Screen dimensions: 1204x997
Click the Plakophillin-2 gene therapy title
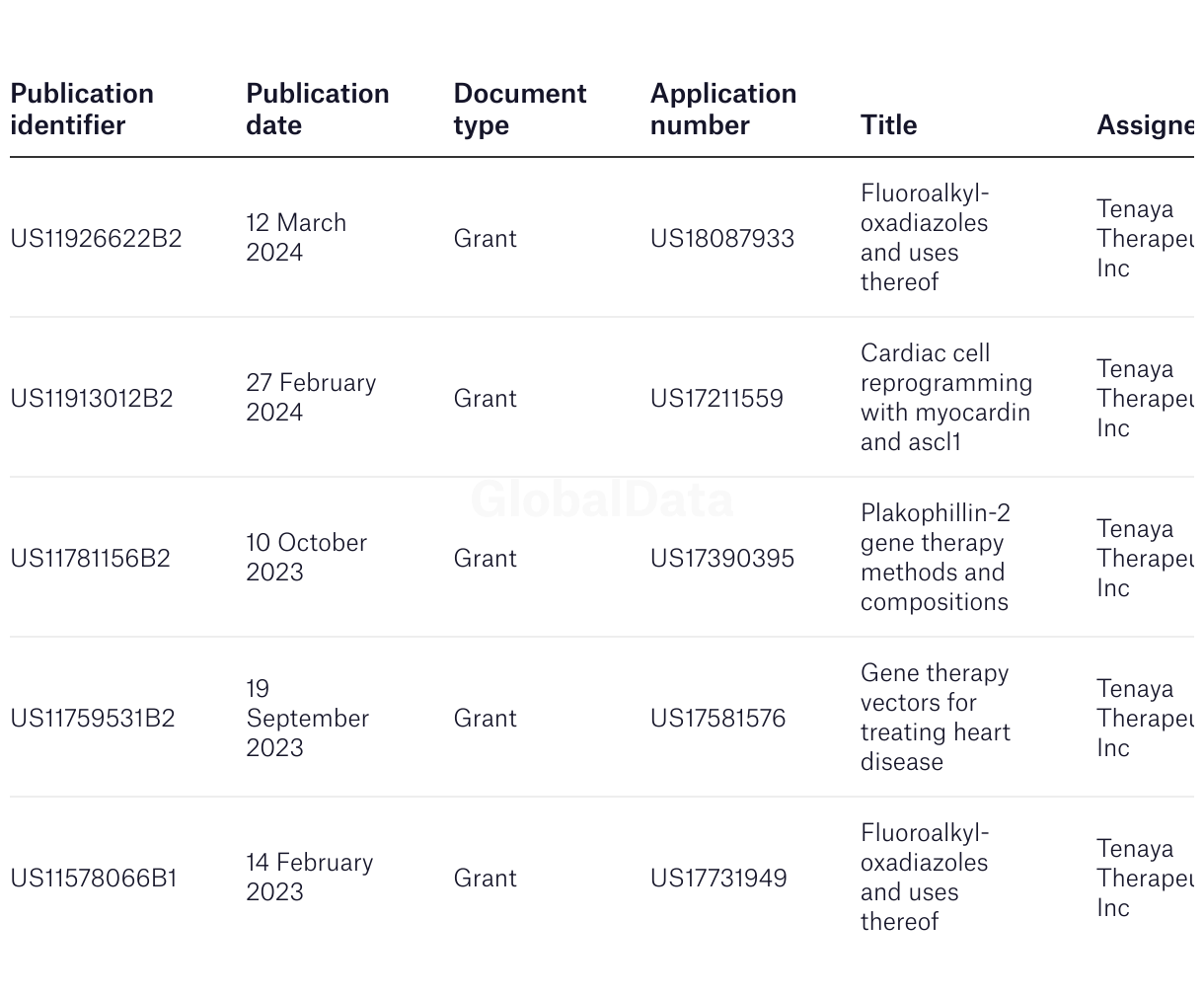[x=936, y=557]
